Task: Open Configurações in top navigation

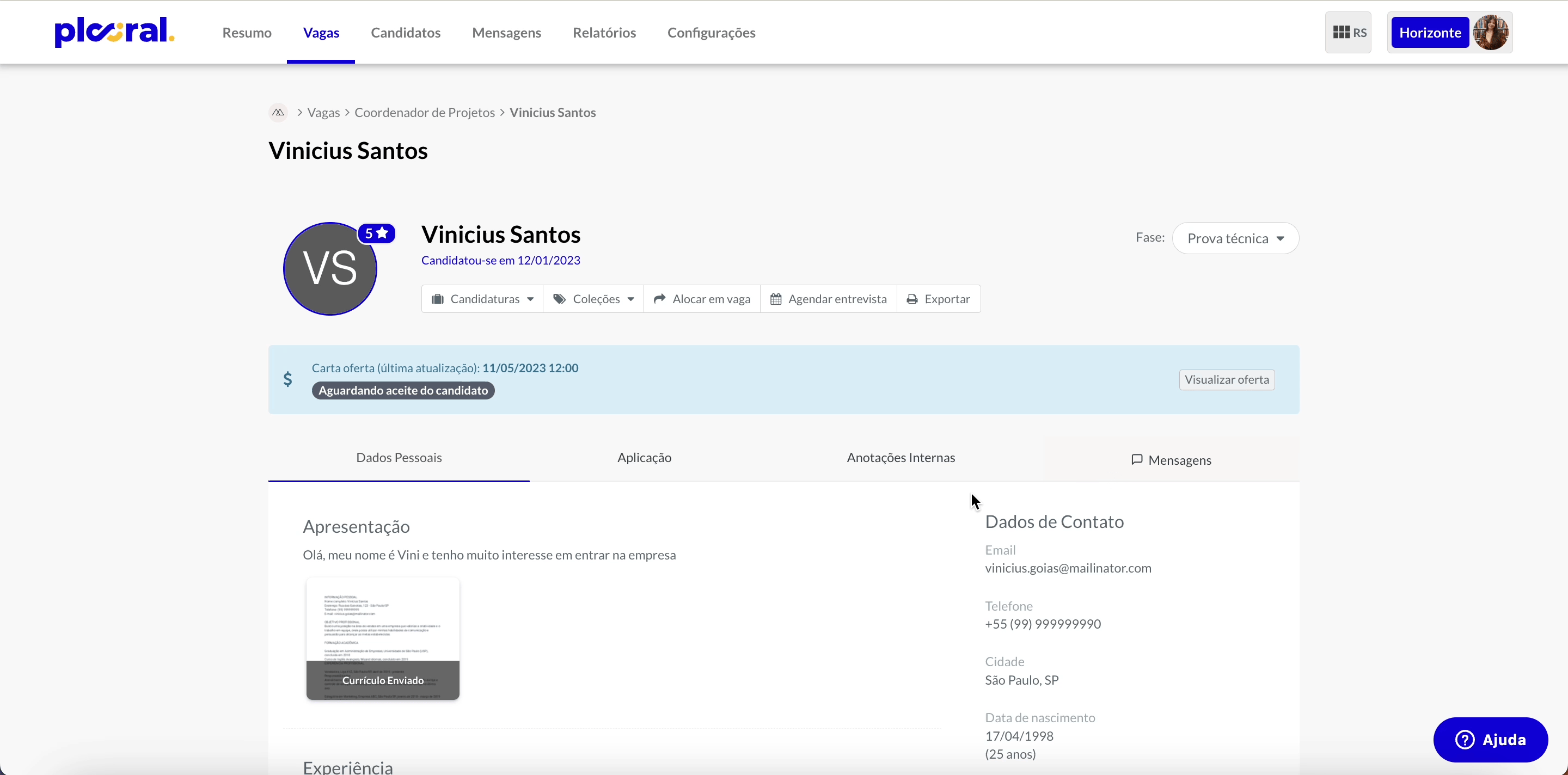Action: [711, 32]
